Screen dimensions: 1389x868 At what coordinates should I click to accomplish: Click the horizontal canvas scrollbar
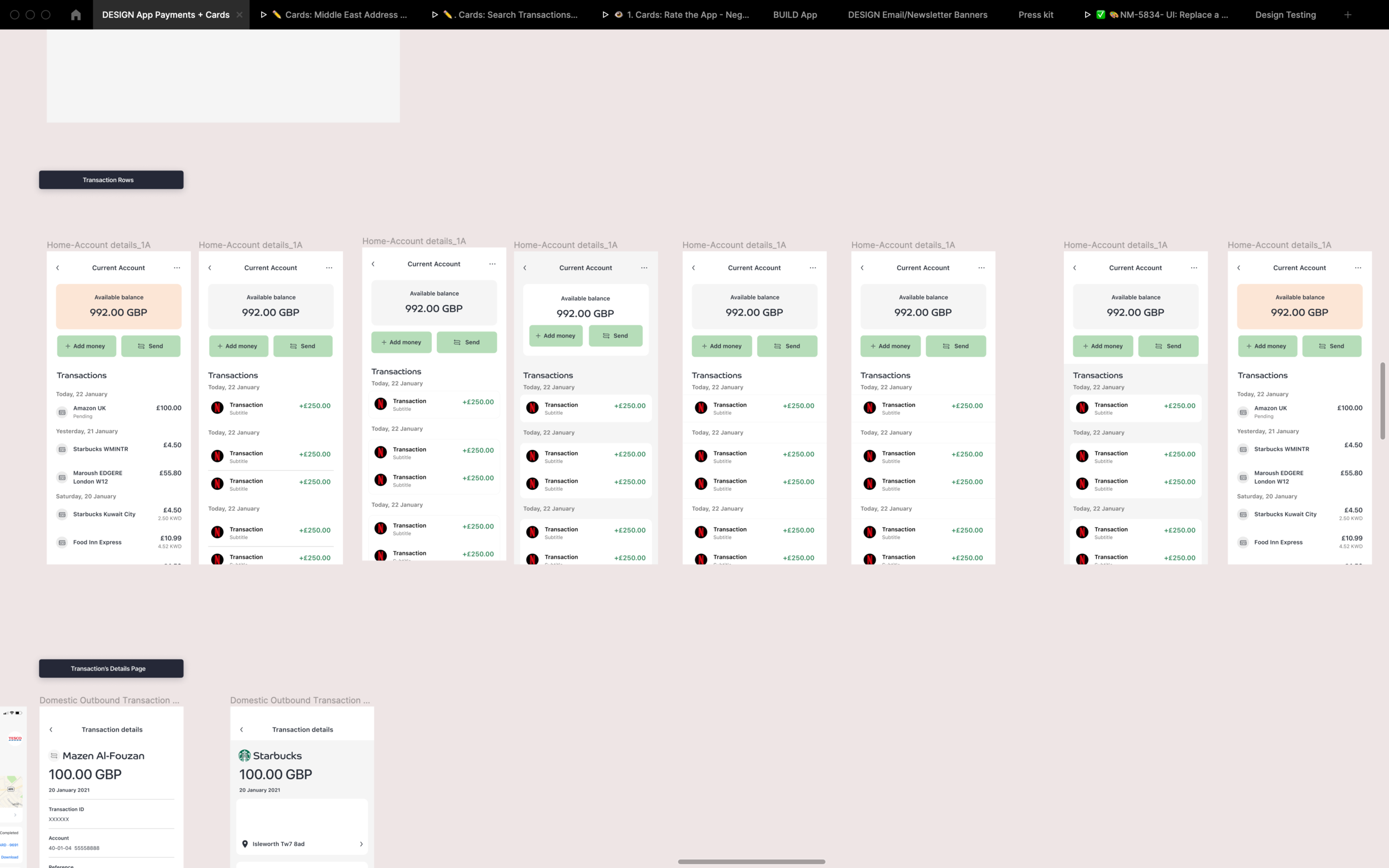coord(751,862)
